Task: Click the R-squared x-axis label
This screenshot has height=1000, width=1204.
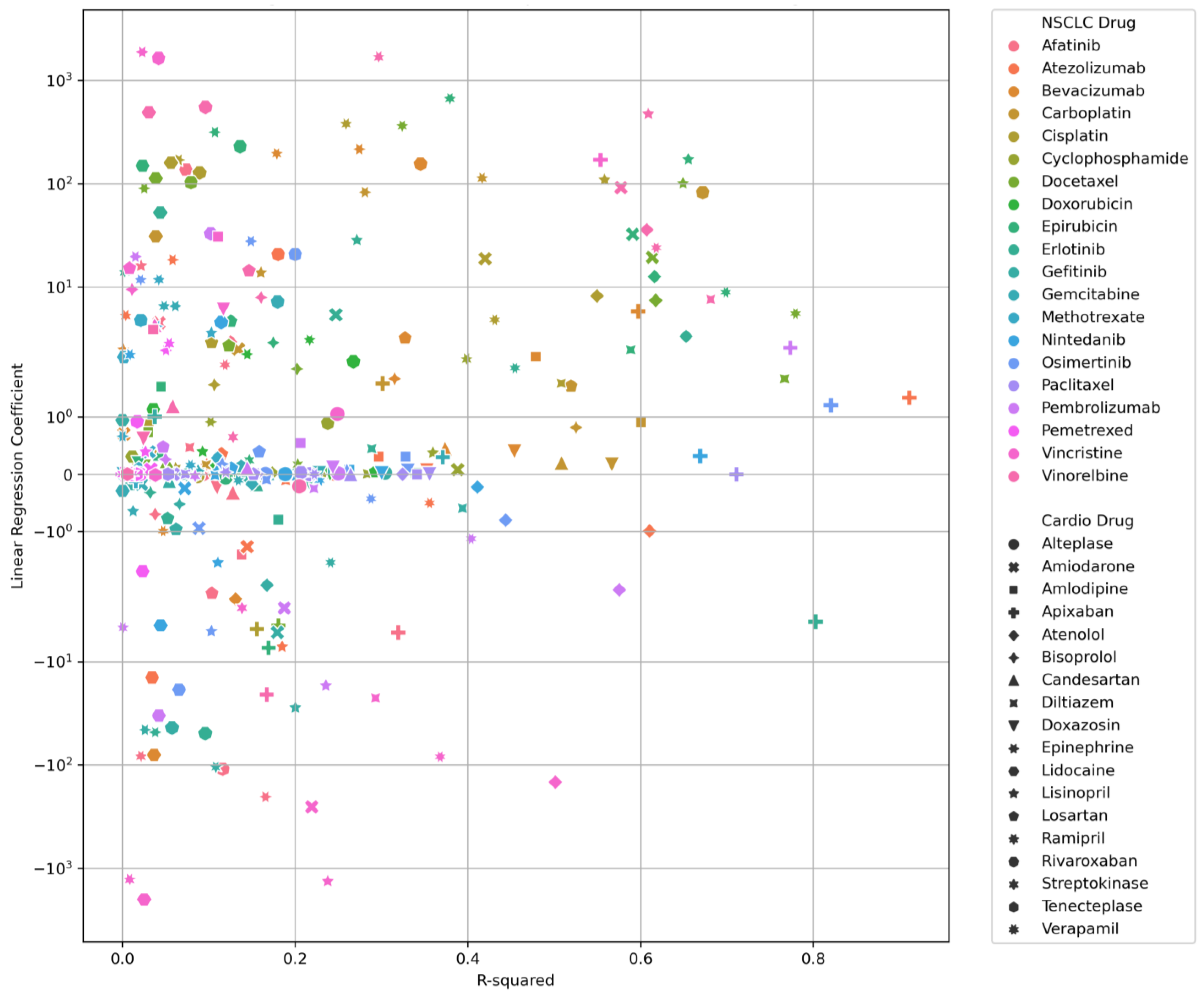Action: point(515,981)
